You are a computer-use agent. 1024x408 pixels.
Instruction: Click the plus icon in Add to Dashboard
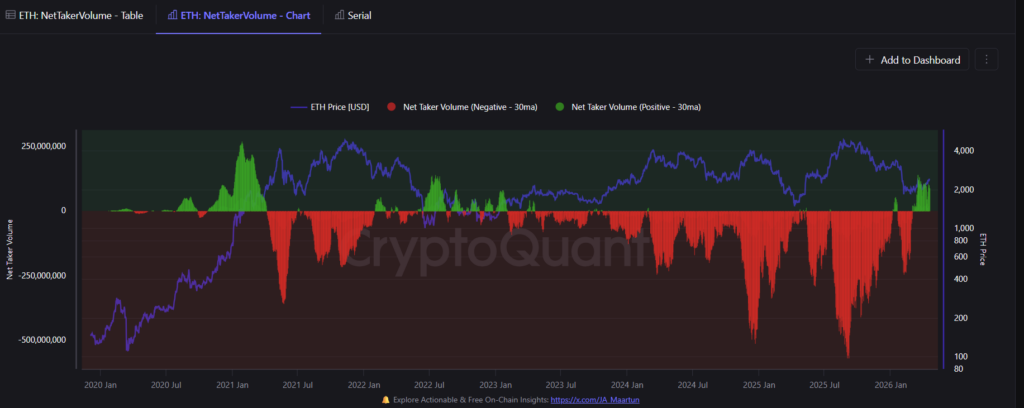point(869,60)
